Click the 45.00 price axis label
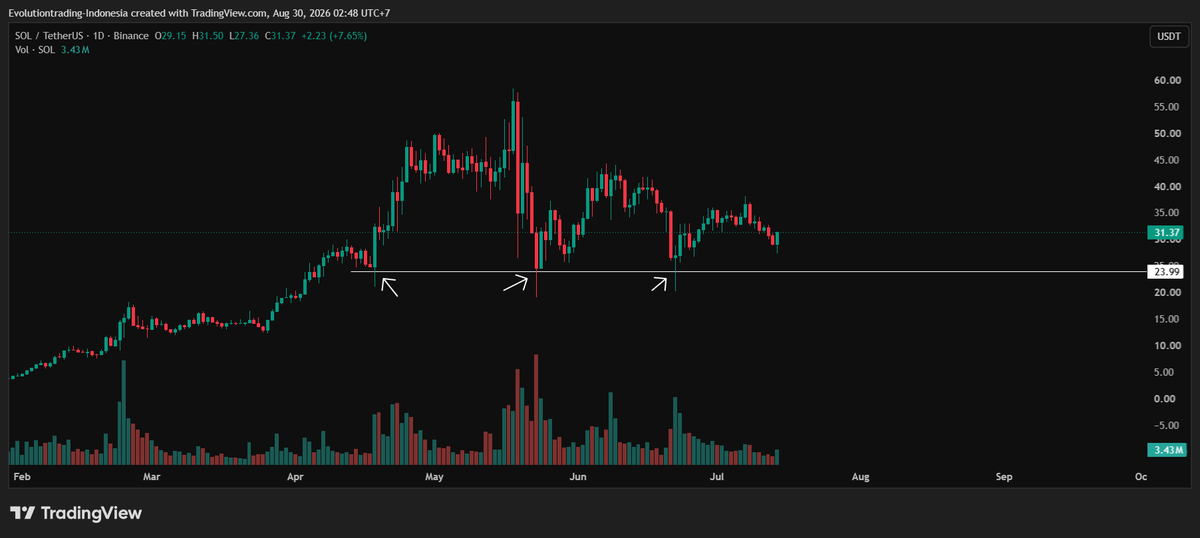Image resolution: width=1200 pixels, height=538 pixels. click(x=1168, y=160)
